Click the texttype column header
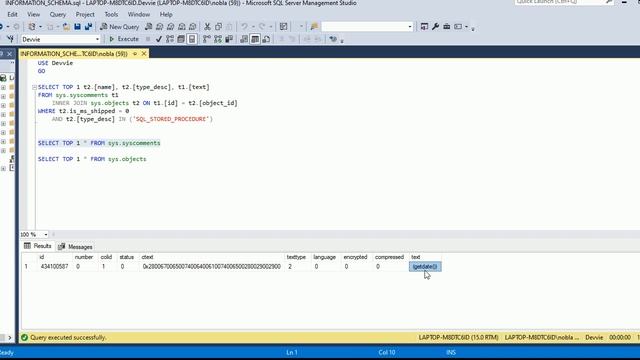 coord(296,257)
